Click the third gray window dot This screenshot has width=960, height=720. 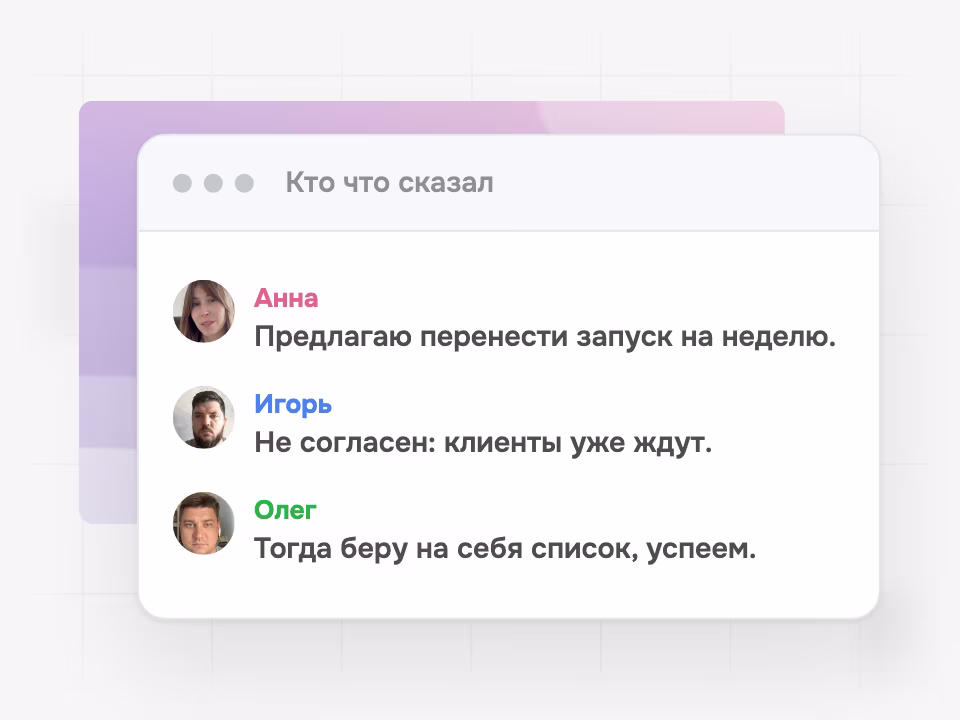click(x=244, y=183)
